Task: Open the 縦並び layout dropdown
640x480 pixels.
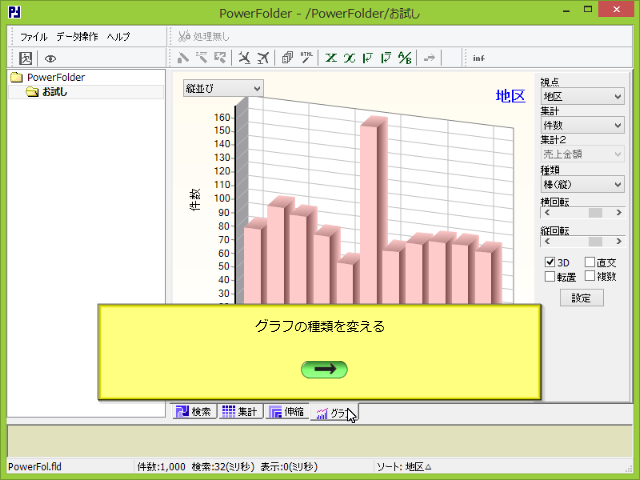Action: pyautogui.click(x=223, y=88)
